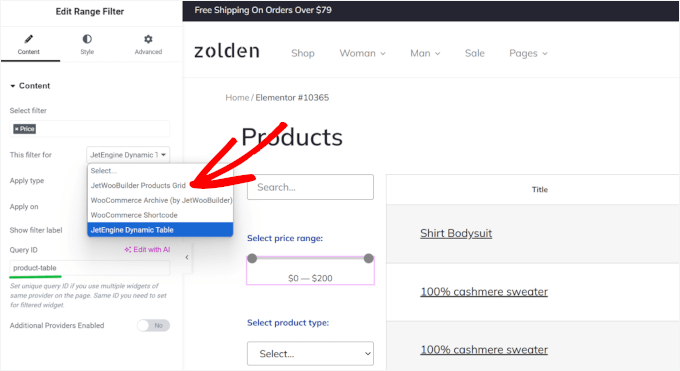The height and width of the screenshot is (371, 680).
Task: Click the Search products field
Action: point(311,187)
